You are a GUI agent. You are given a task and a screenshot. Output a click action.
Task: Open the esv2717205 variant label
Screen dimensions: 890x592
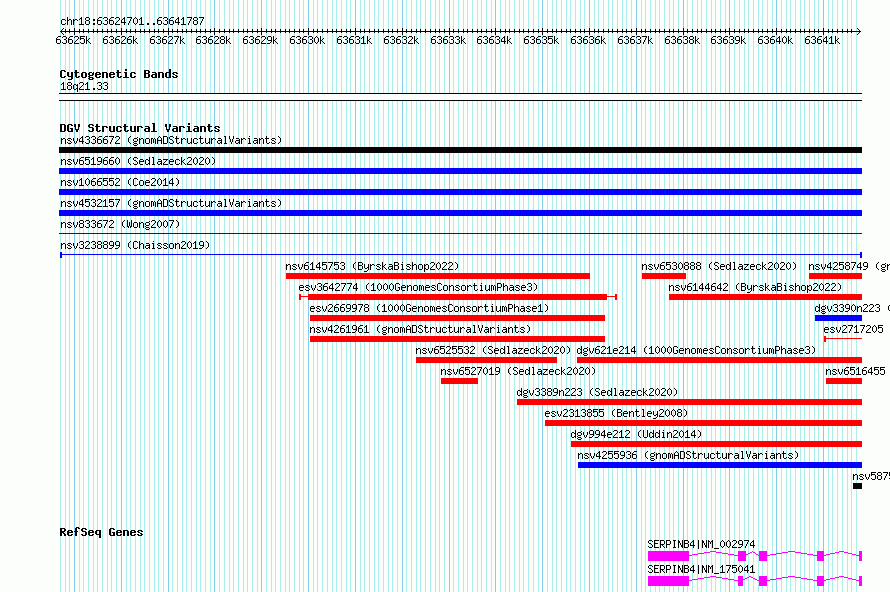tap(853, 329)
